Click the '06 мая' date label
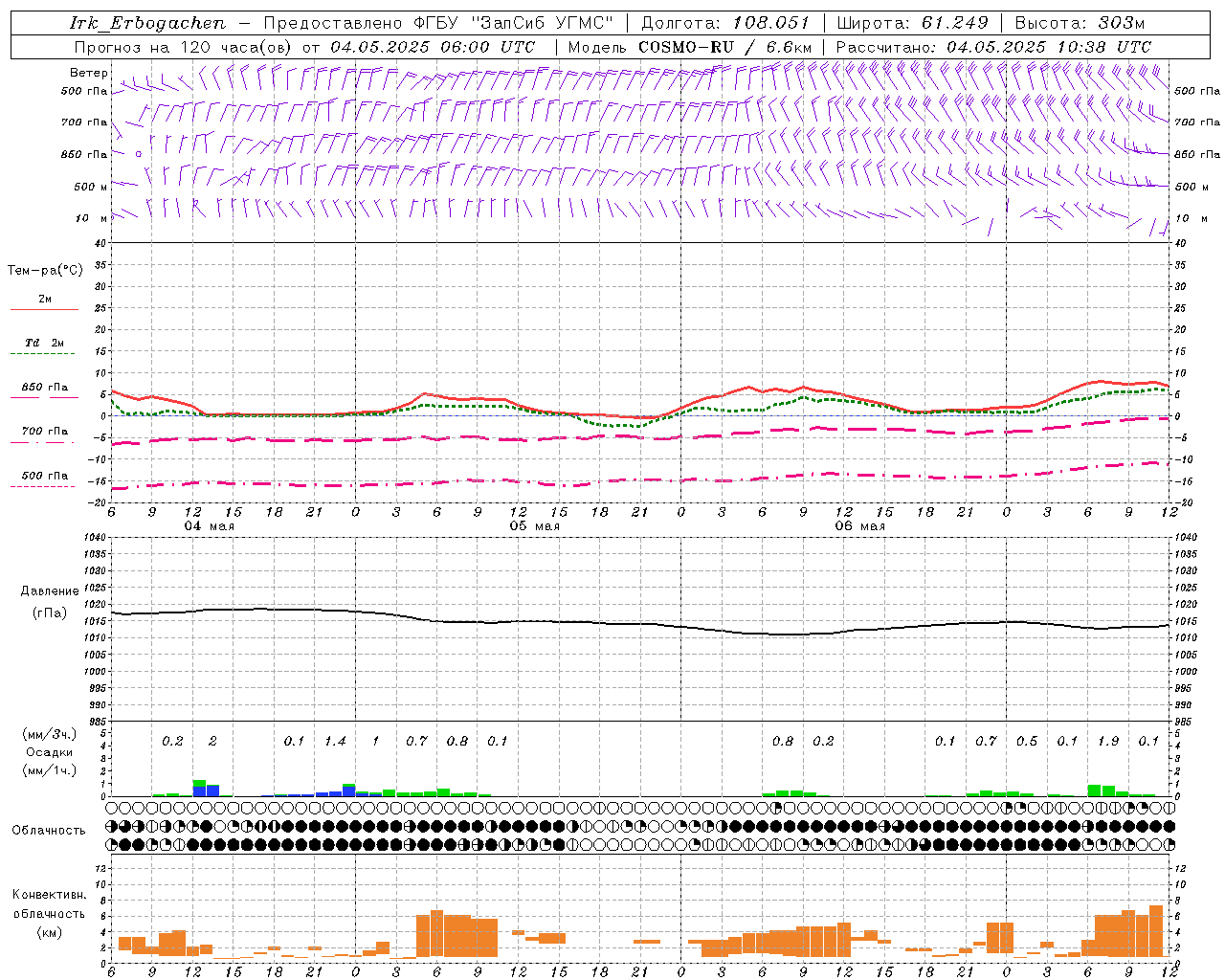The width and height of the screenshot is (1225, 980). 859,526
